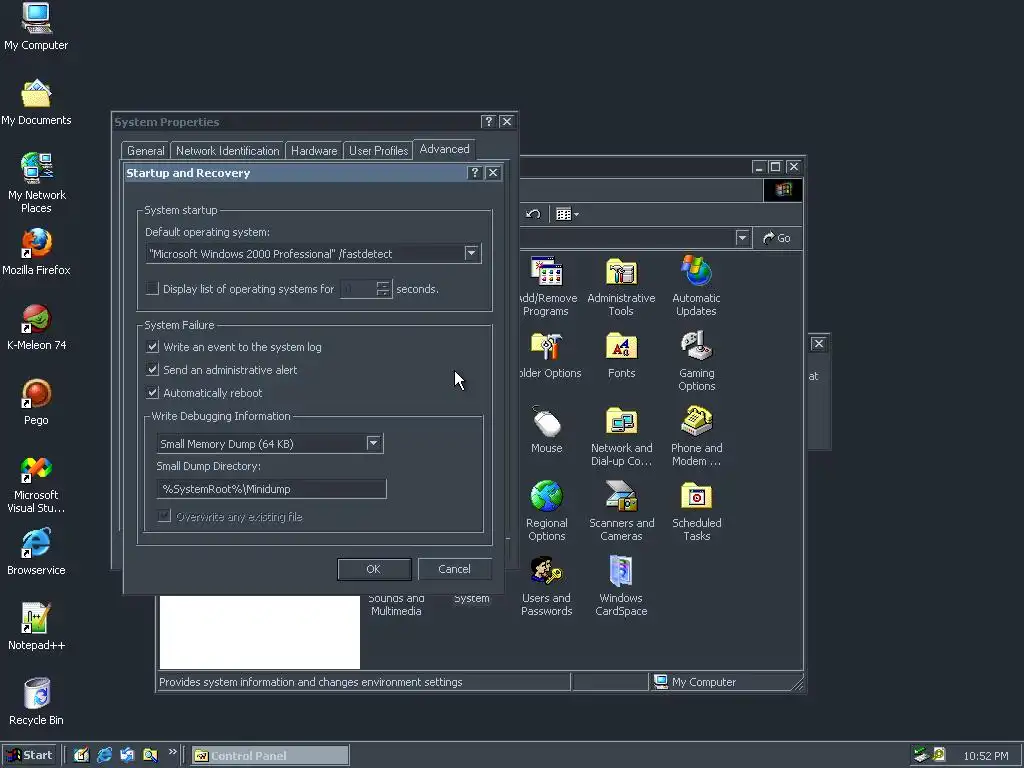This screenshot has width=1024, height=768.
Task: Expand the Quick Launch overflow chevron
Action: point(172,752)
